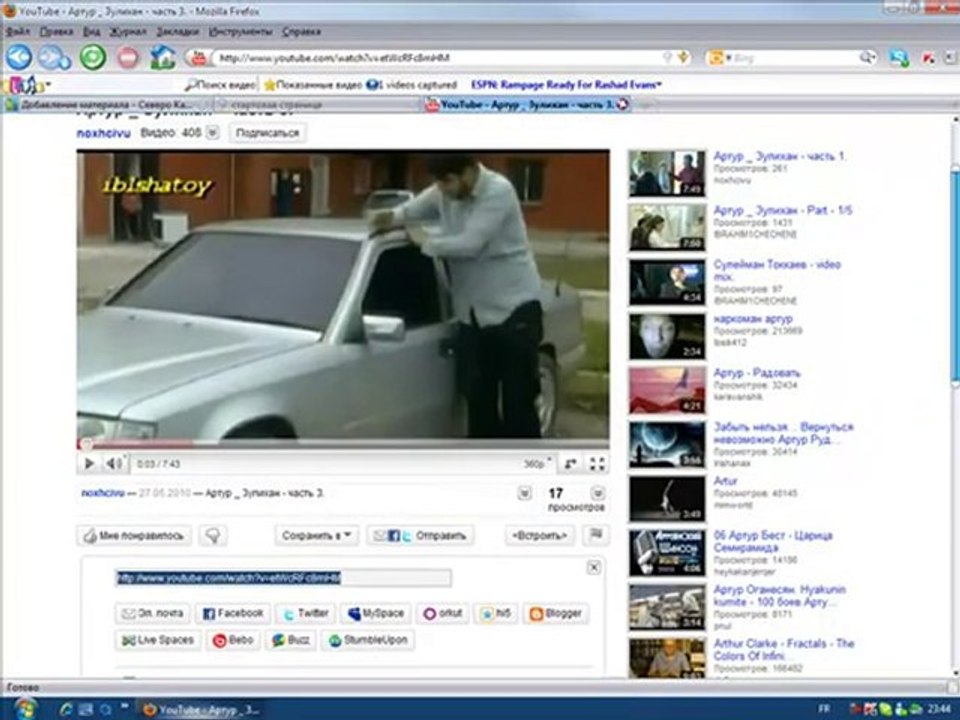Open the ESPN Rampage Ready For Rashad Evans link

[x=566, y=84]
